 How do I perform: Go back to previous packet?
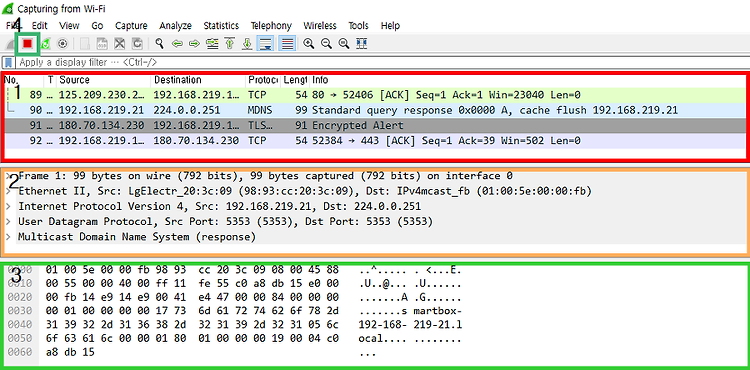tap(177, 44)
